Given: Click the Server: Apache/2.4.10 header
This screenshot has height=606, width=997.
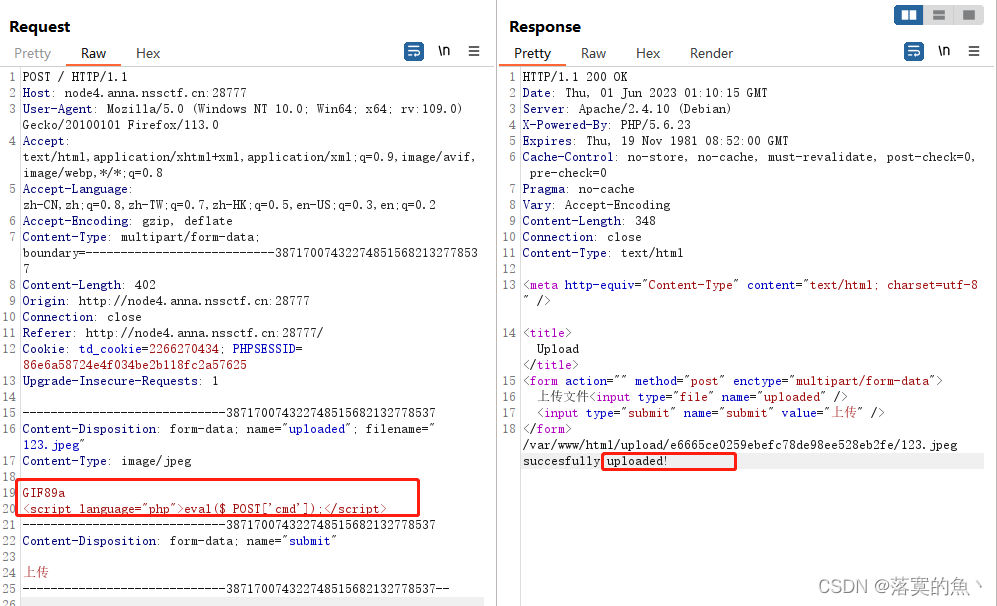Looking at the screenshot, I should click(x=626, y=109).
